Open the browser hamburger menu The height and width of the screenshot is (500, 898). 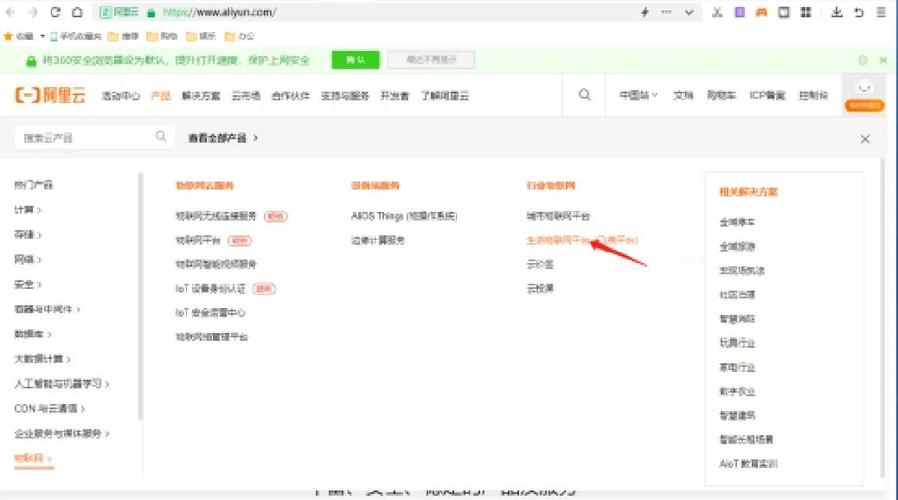[x=881, y=12]
